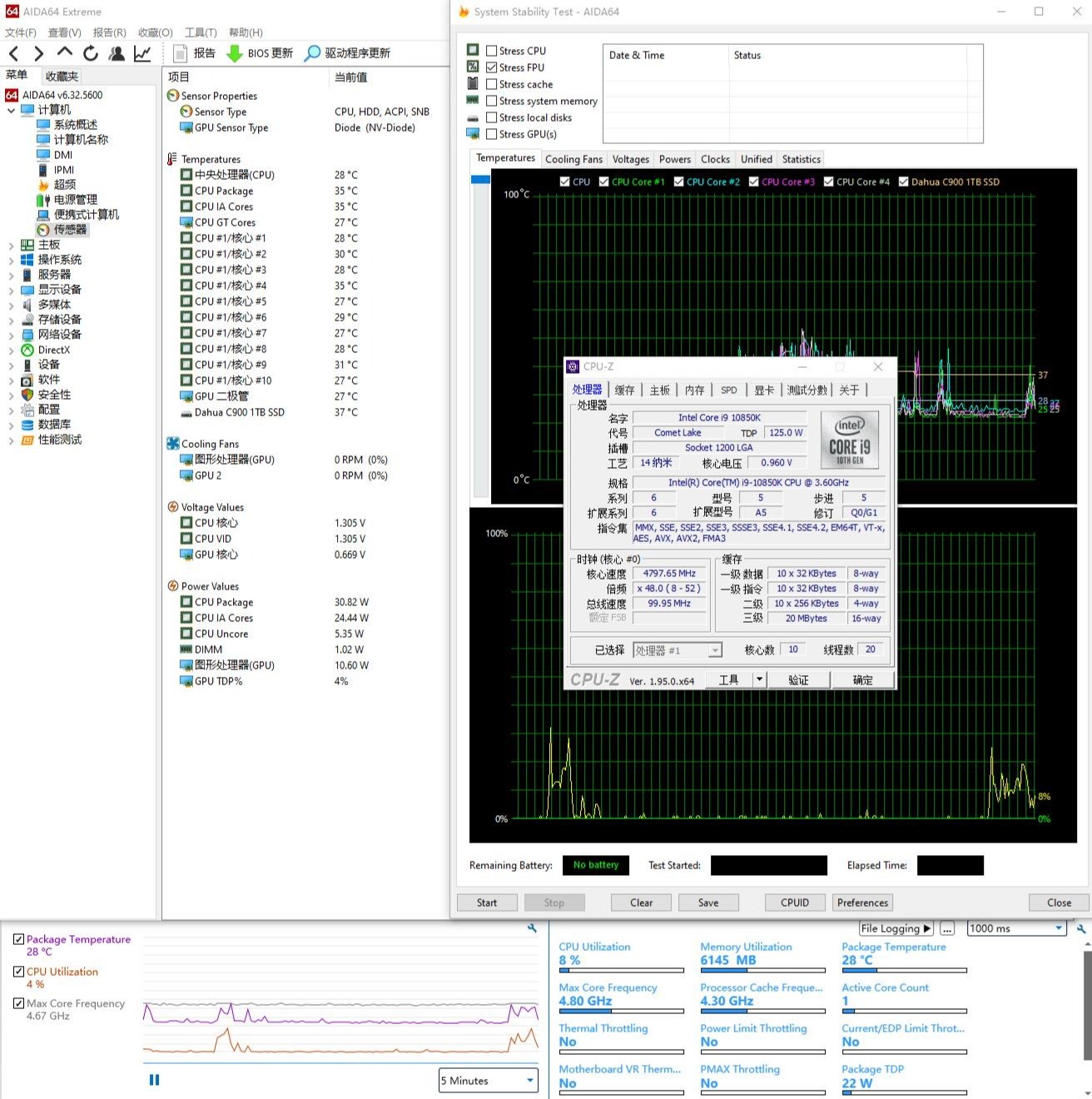Go forward with AIDA64 forward arrow
Image resolution: width=1092 pixels, height=1099 pixels.
click(38, 53)
